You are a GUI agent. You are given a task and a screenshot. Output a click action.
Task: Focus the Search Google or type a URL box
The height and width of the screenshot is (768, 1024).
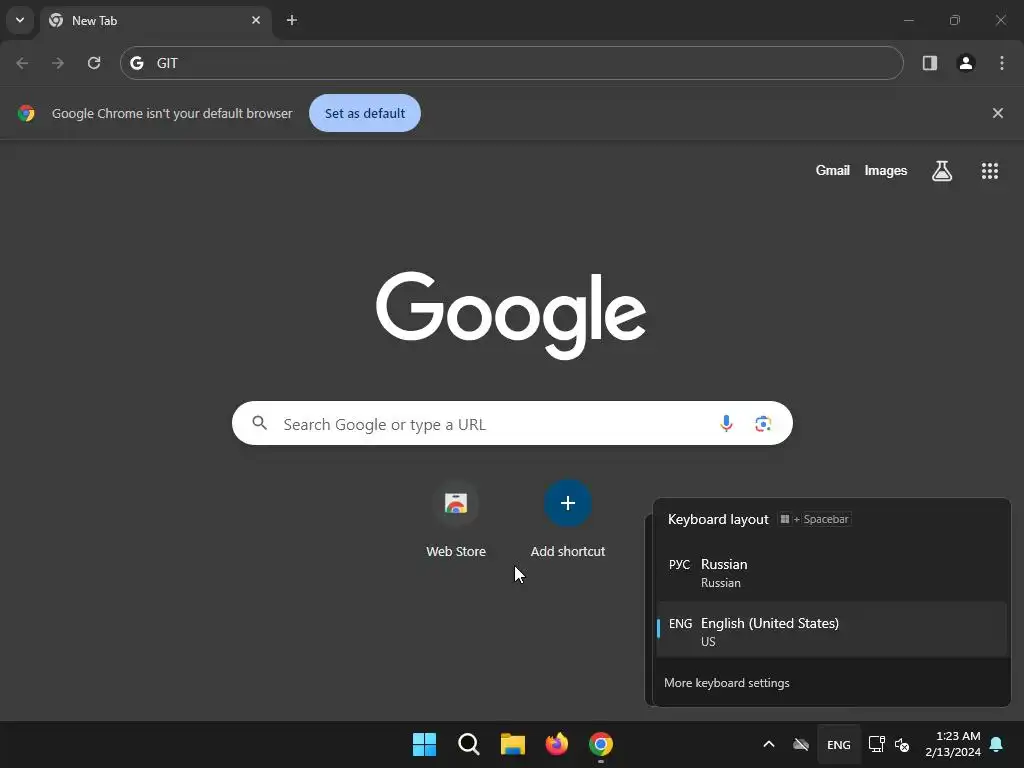point(512,423)
